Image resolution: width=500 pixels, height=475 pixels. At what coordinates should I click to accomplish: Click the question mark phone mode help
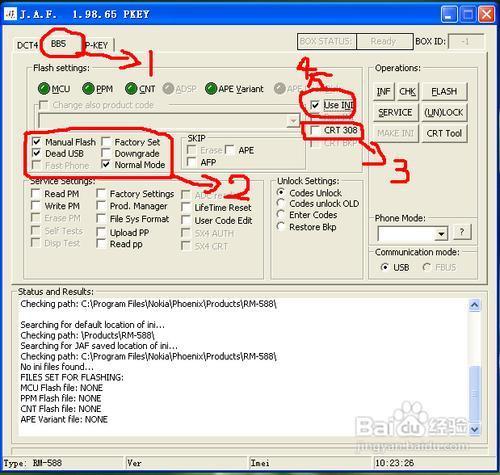pyautogui.click(x=462, y=232)
